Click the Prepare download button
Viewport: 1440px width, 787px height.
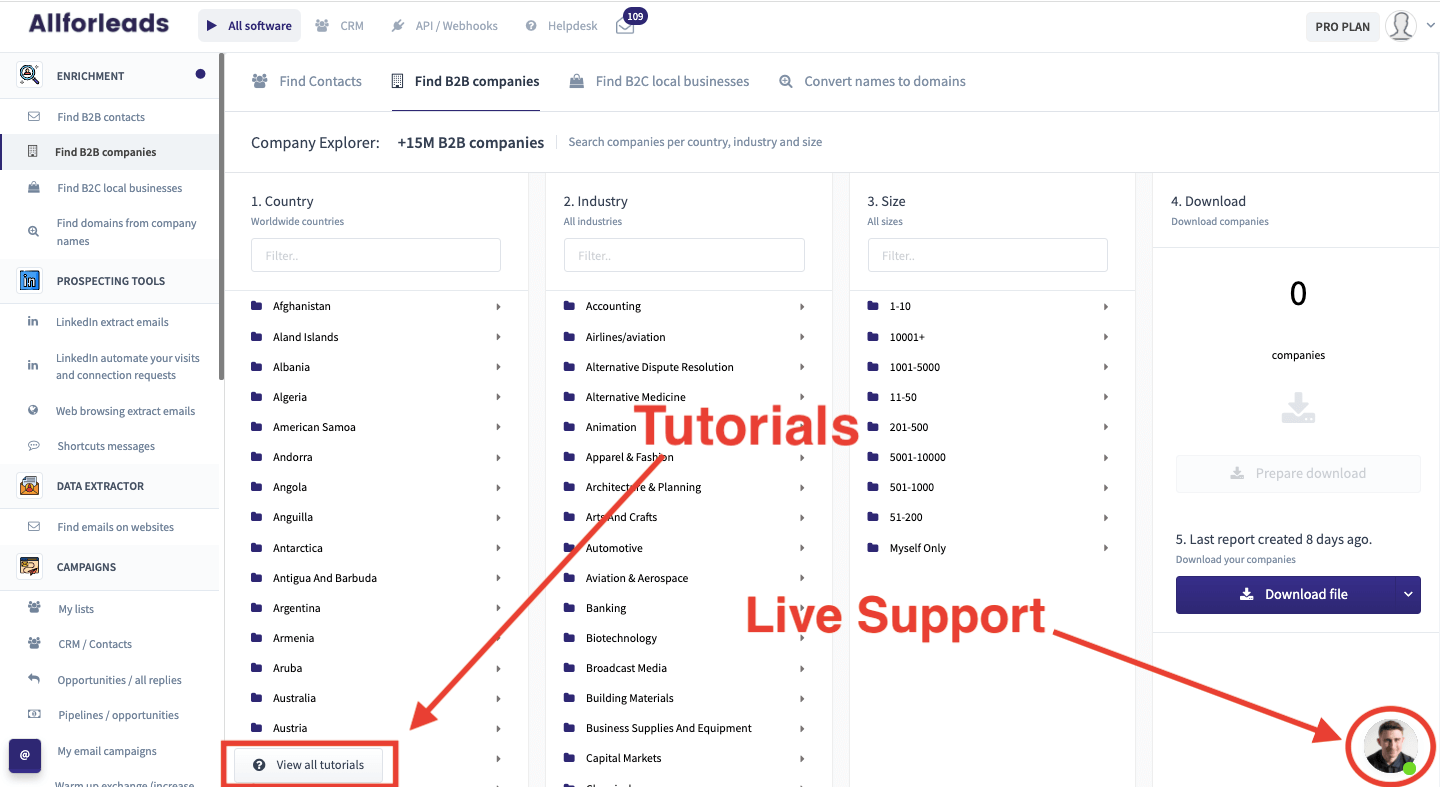tap(1298, 473)
